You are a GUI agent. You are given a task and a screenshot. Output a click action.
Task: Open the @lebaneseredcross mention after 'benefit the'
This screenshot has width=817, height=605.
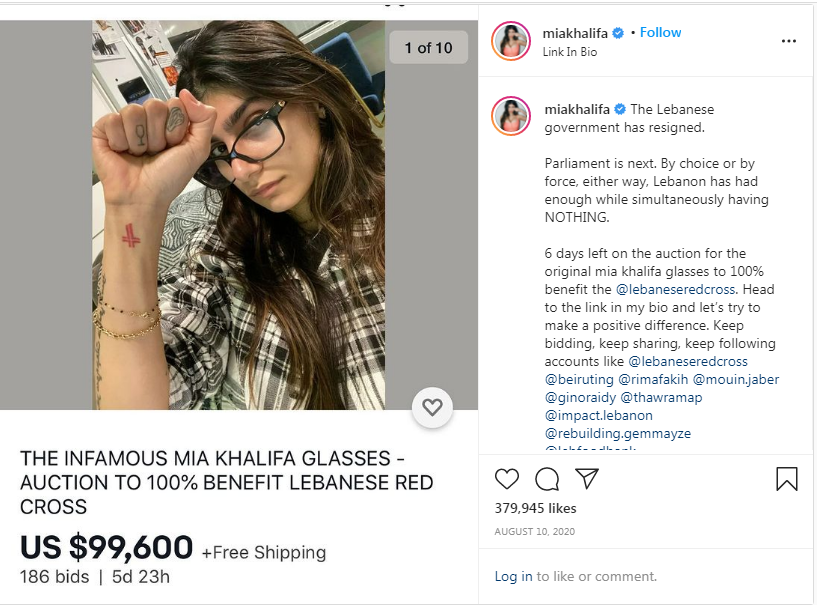(676, 289)
